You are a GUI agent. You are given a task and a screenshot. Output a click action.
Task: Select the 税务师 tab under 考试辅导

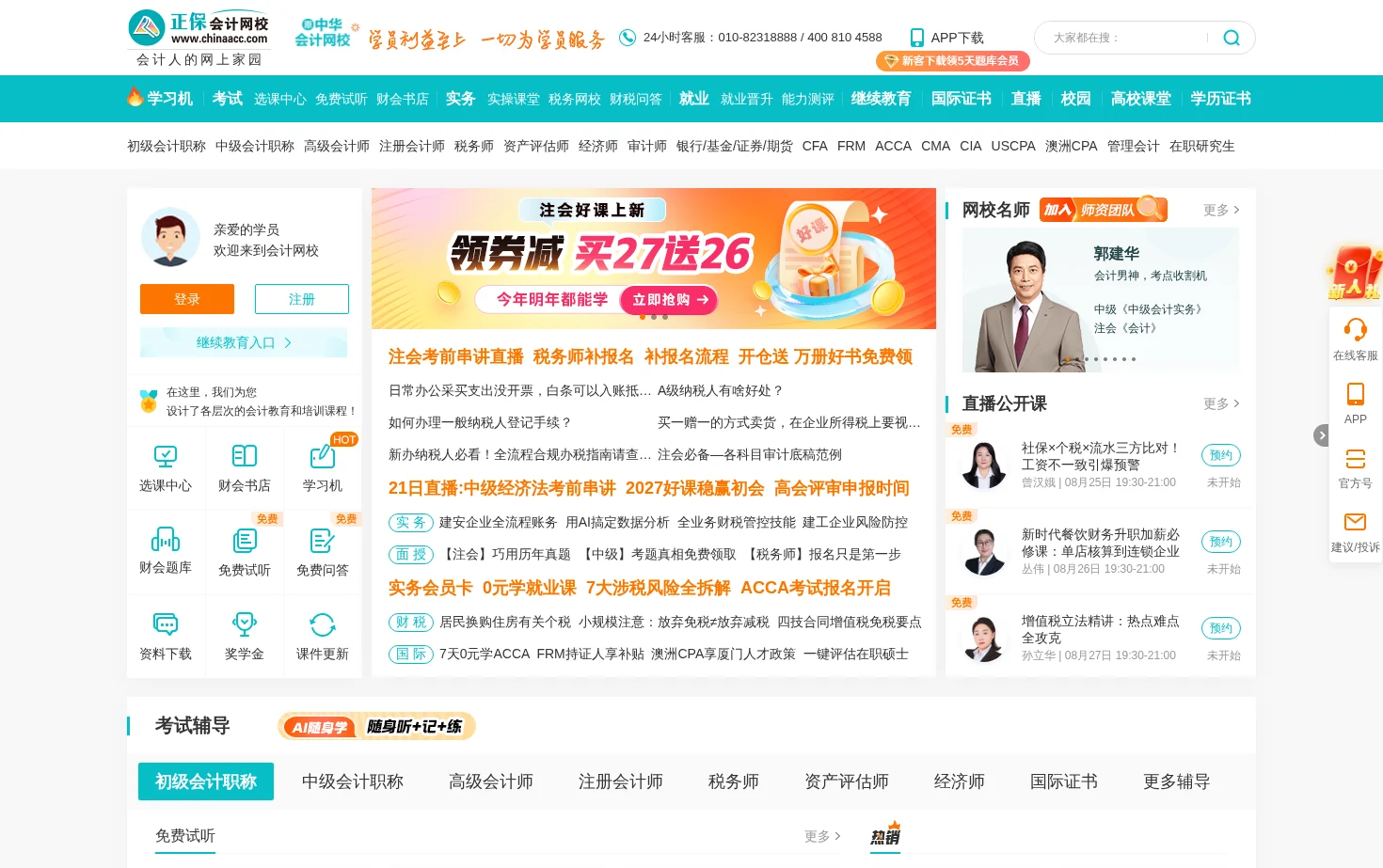(x=734, y=781)
